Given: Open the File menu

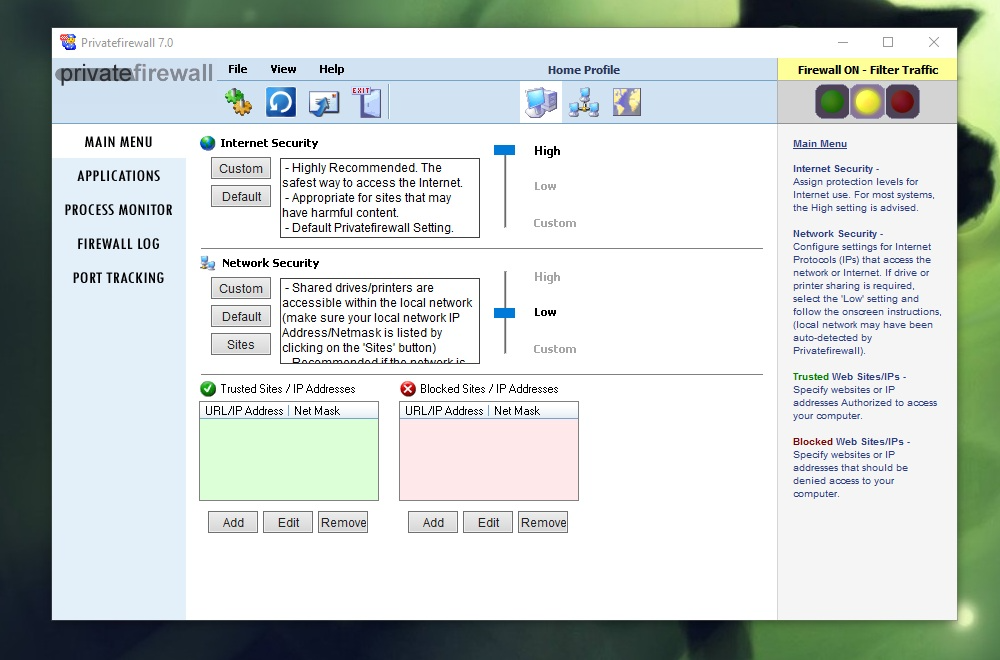Looking at the screenshot, I should (237, 69).
